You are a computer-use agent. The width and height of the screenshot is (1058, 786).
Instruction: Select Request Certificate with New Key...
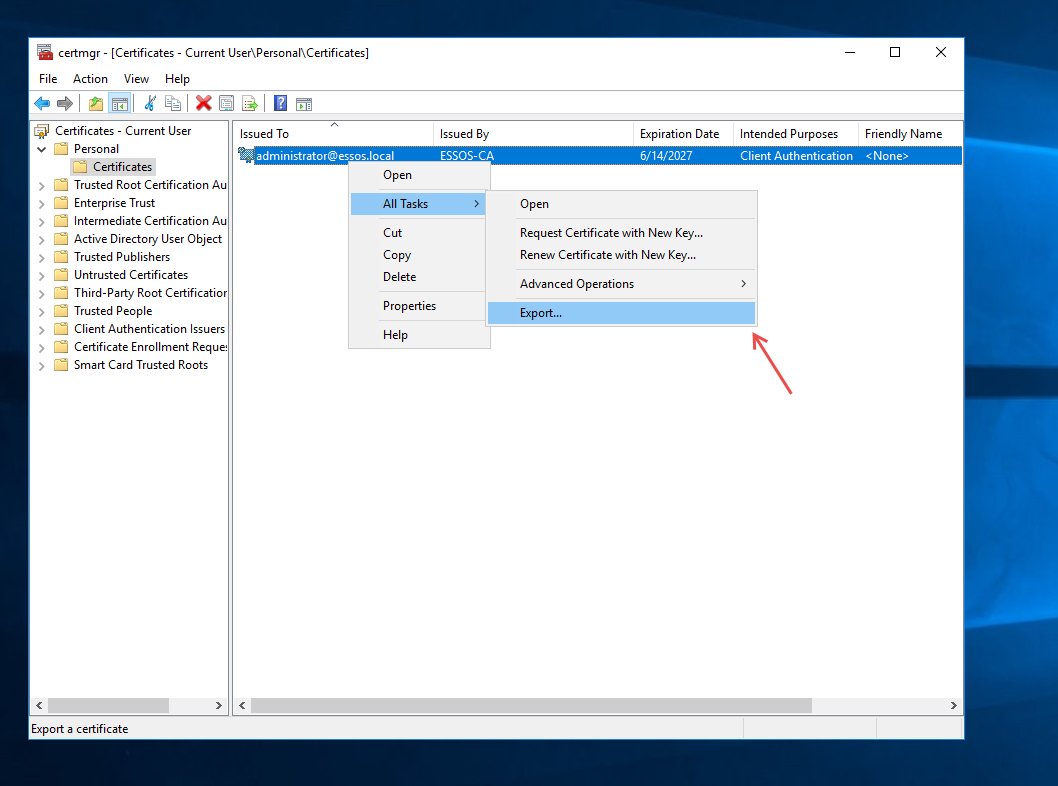[x=621, y=233]
